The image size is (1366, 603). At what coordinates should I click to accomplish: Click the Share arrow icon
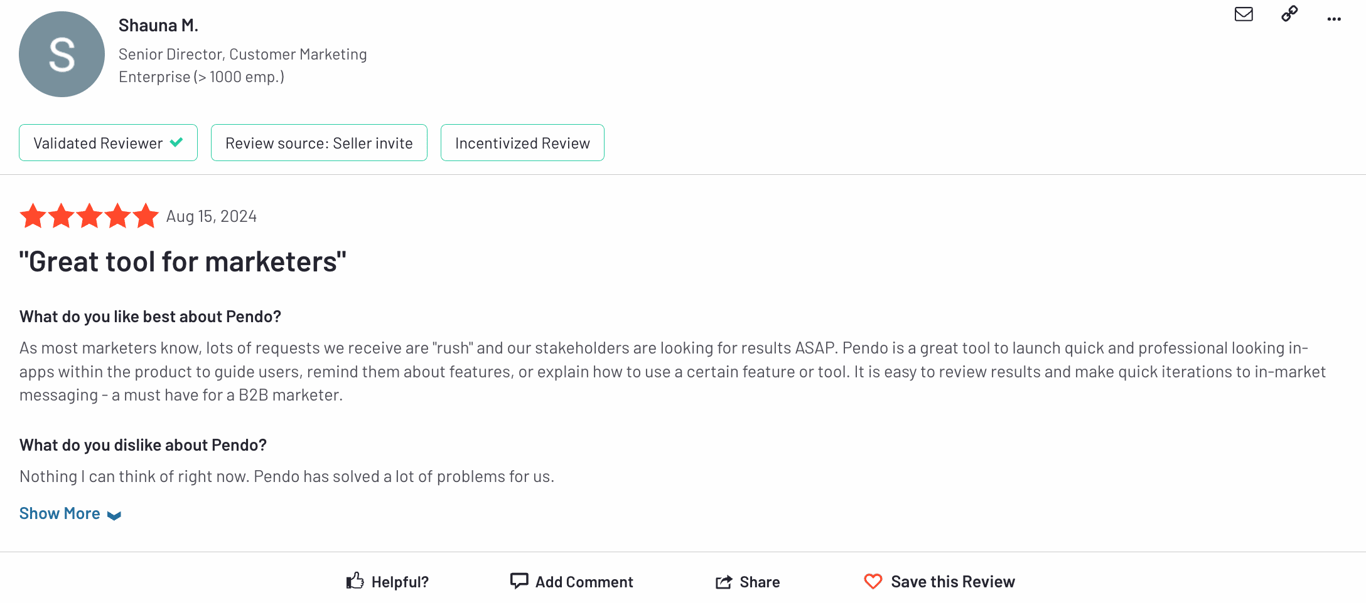pos(724,582)
